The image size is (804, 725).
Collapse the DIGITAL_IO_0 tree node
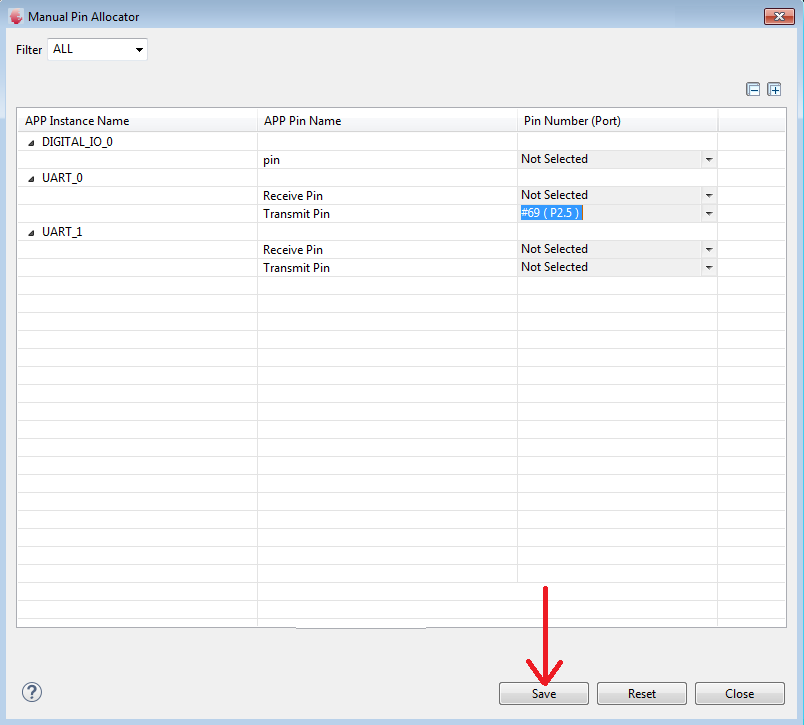click(x=31, y=143)
